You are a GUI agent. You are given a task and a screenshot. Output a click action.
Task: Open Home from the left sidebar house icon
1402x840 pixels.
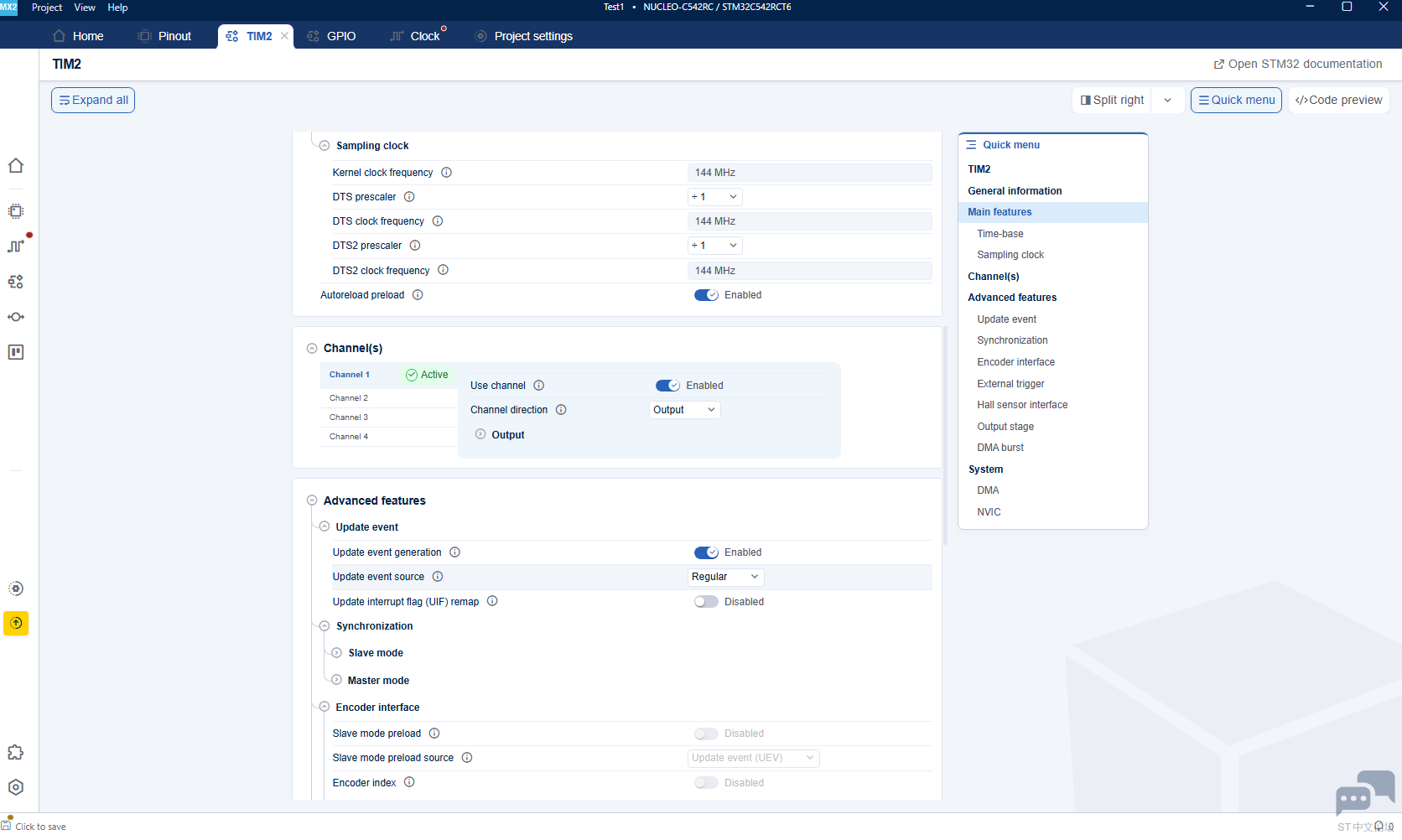coord(16,165)
